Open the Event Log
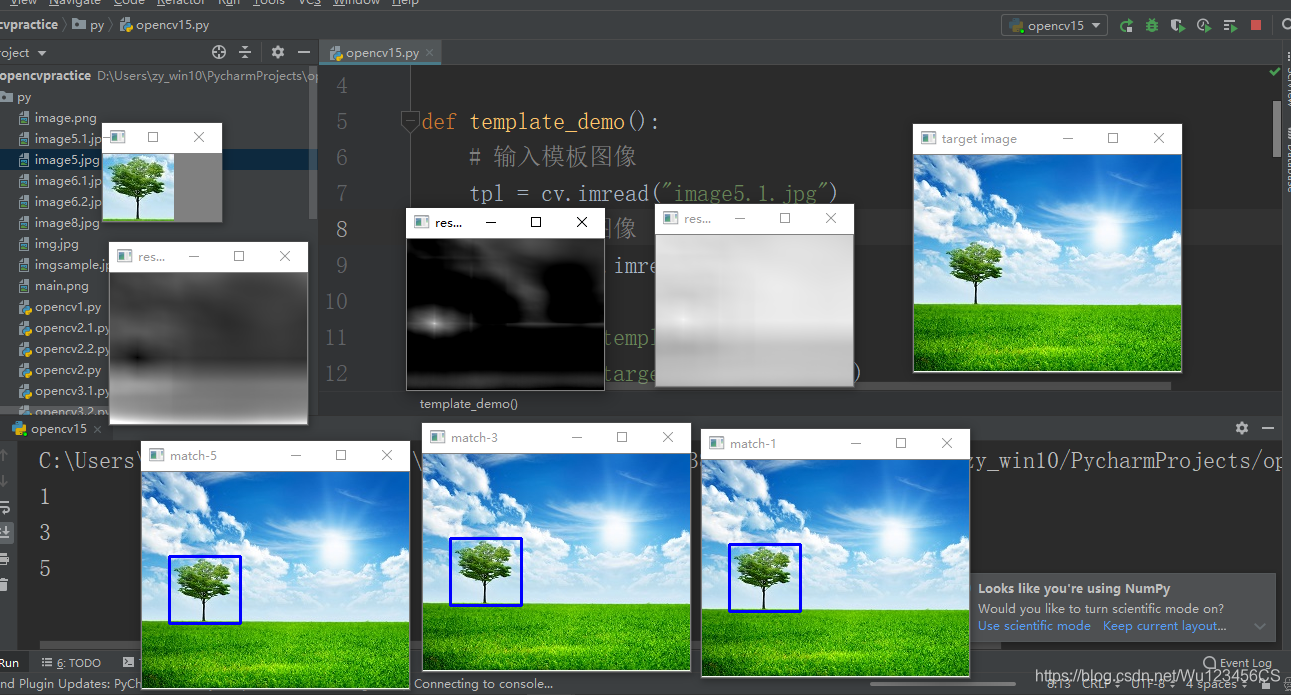The height and width of the screenshot is (695, 1291). pyautogui.click(x=1238, y=663)
